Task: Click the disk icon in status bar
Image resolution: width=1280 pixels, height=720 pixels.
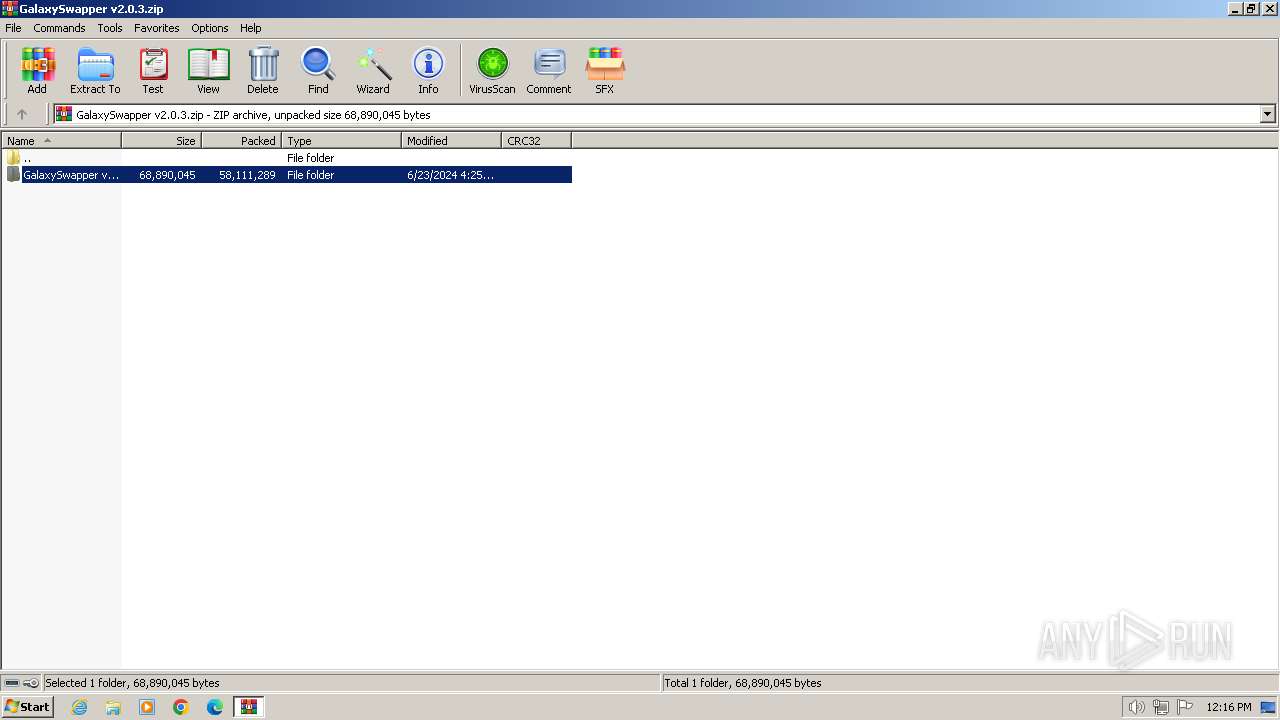Action: [x=12, y=683]
